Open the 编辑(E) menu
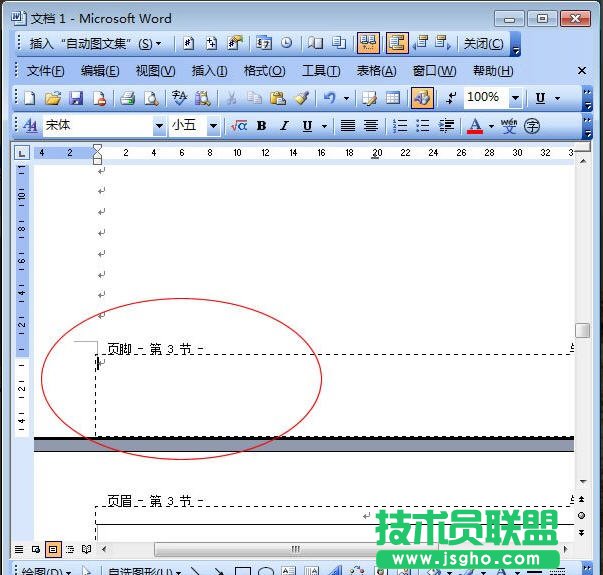Image resolution: width=603 pixels, height=575 pixels. [x=100, y=71]
